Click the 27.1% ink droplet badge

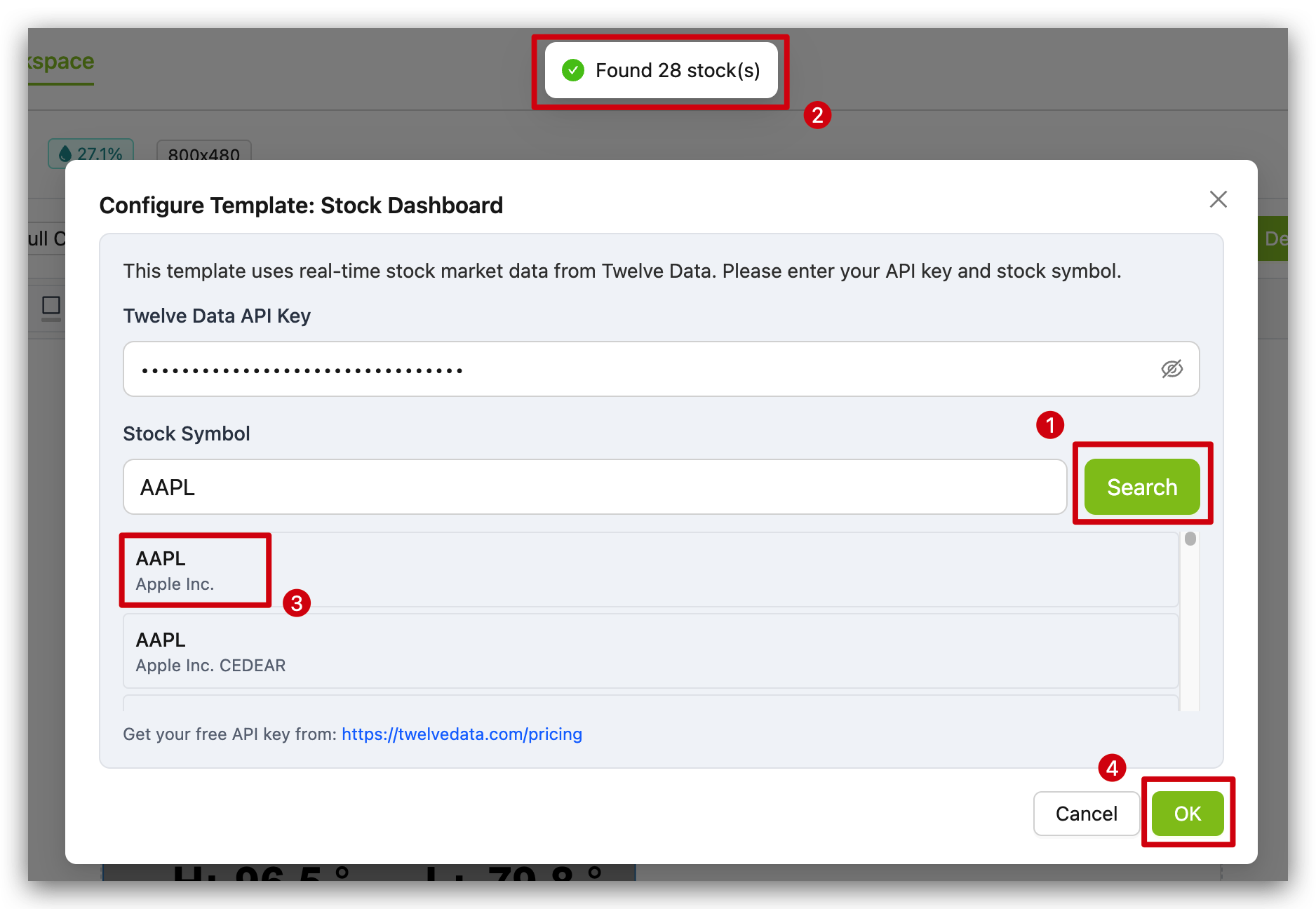[x=91, y=154]
